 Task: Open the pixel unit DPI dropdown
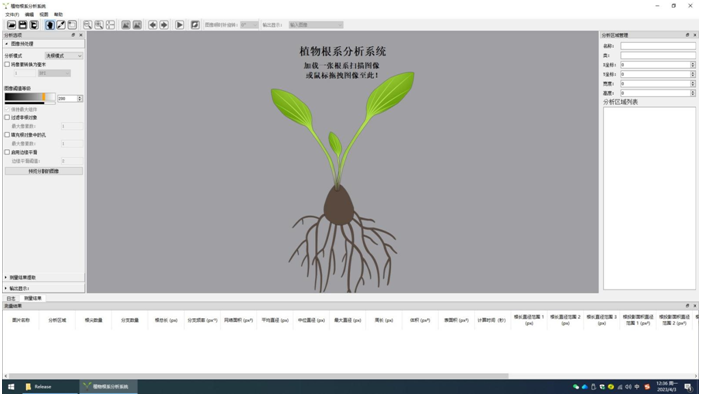[x=54, y=73]
